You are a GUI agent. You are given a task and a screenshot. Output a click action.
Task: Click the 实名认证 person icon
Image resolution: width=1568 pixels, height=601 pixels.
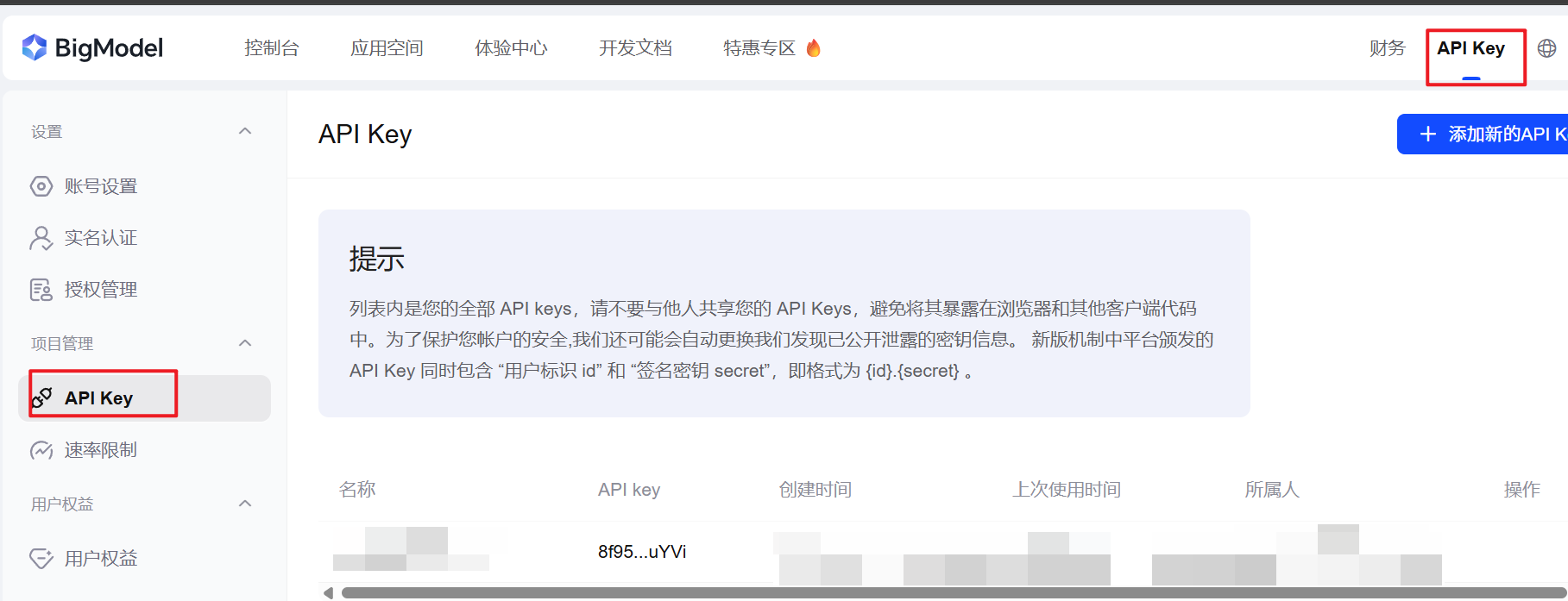(x=41, y=238)
